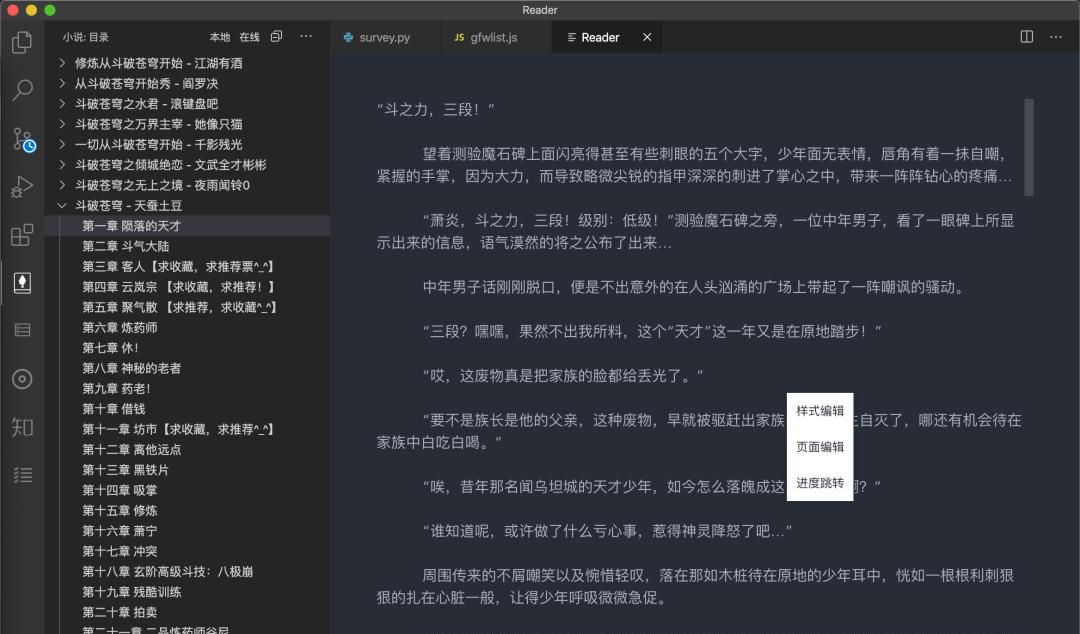This screenshot has height=634, width=1080.
Task: Switch to the gfwlist.js tab
Action: coord(492,37)
